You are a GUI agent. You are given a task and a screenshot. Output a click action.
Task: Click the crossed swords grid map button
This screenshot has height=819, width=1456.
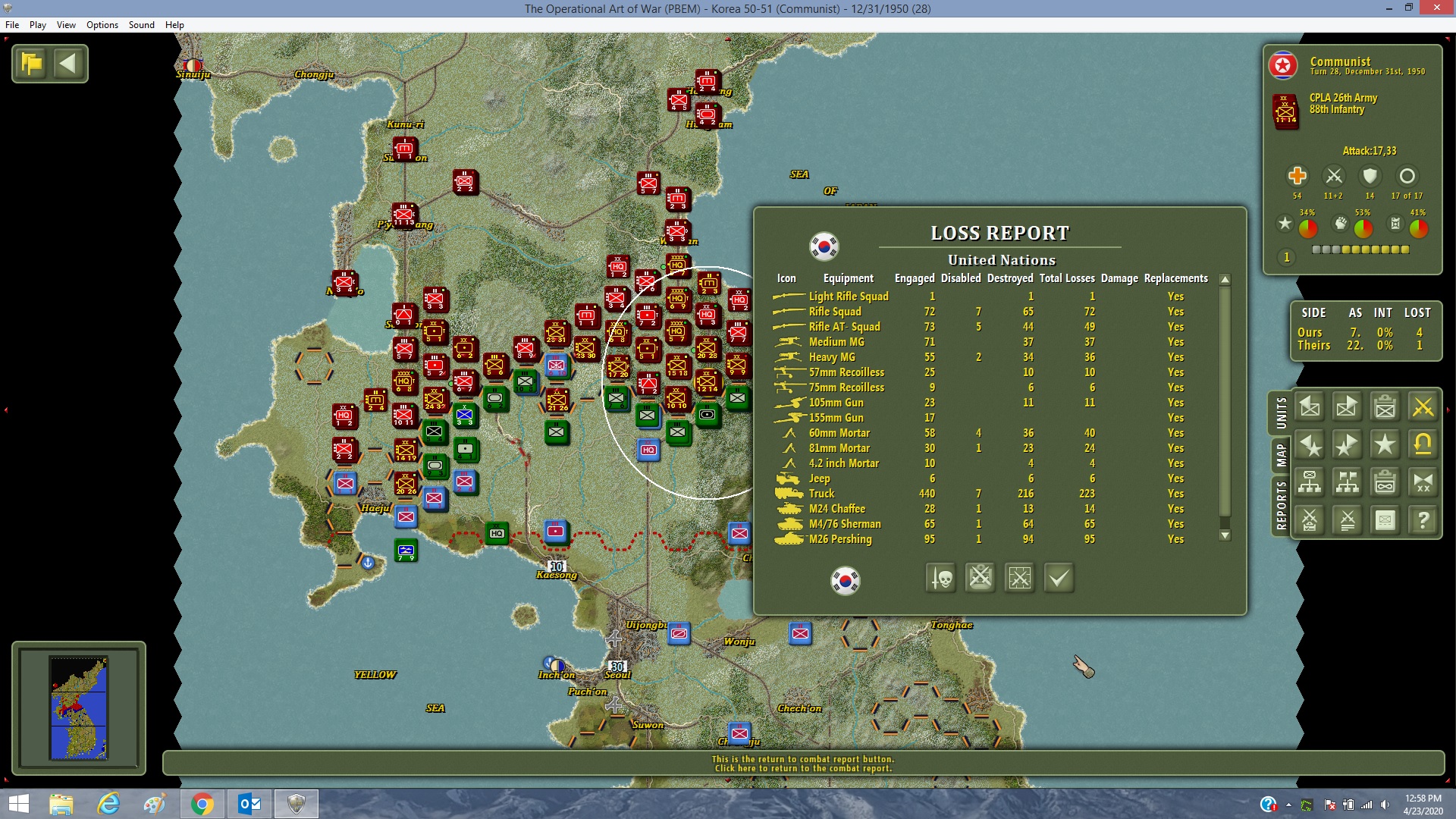pyautogui.click(x=1020, y=578)
